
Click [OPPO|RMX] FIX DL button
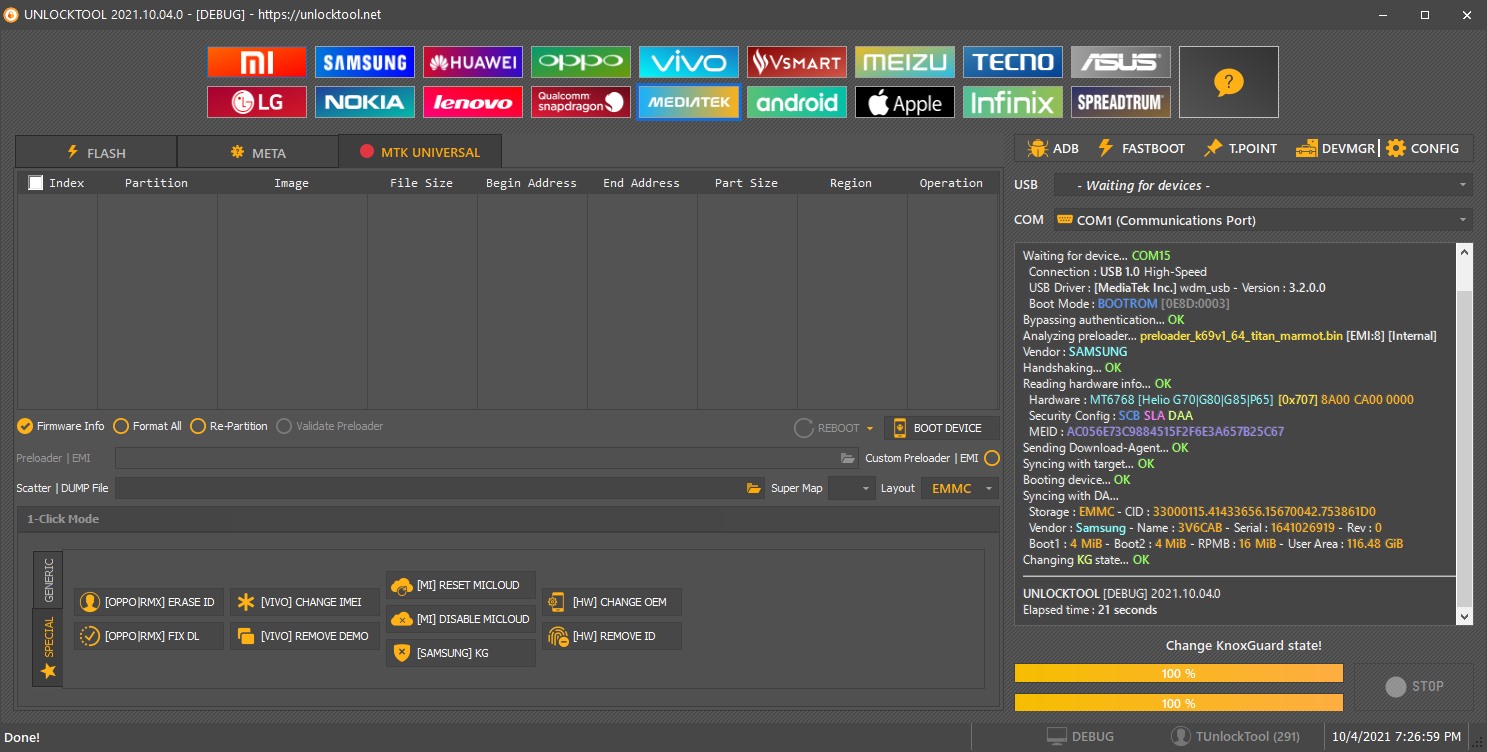coord(149,636)
